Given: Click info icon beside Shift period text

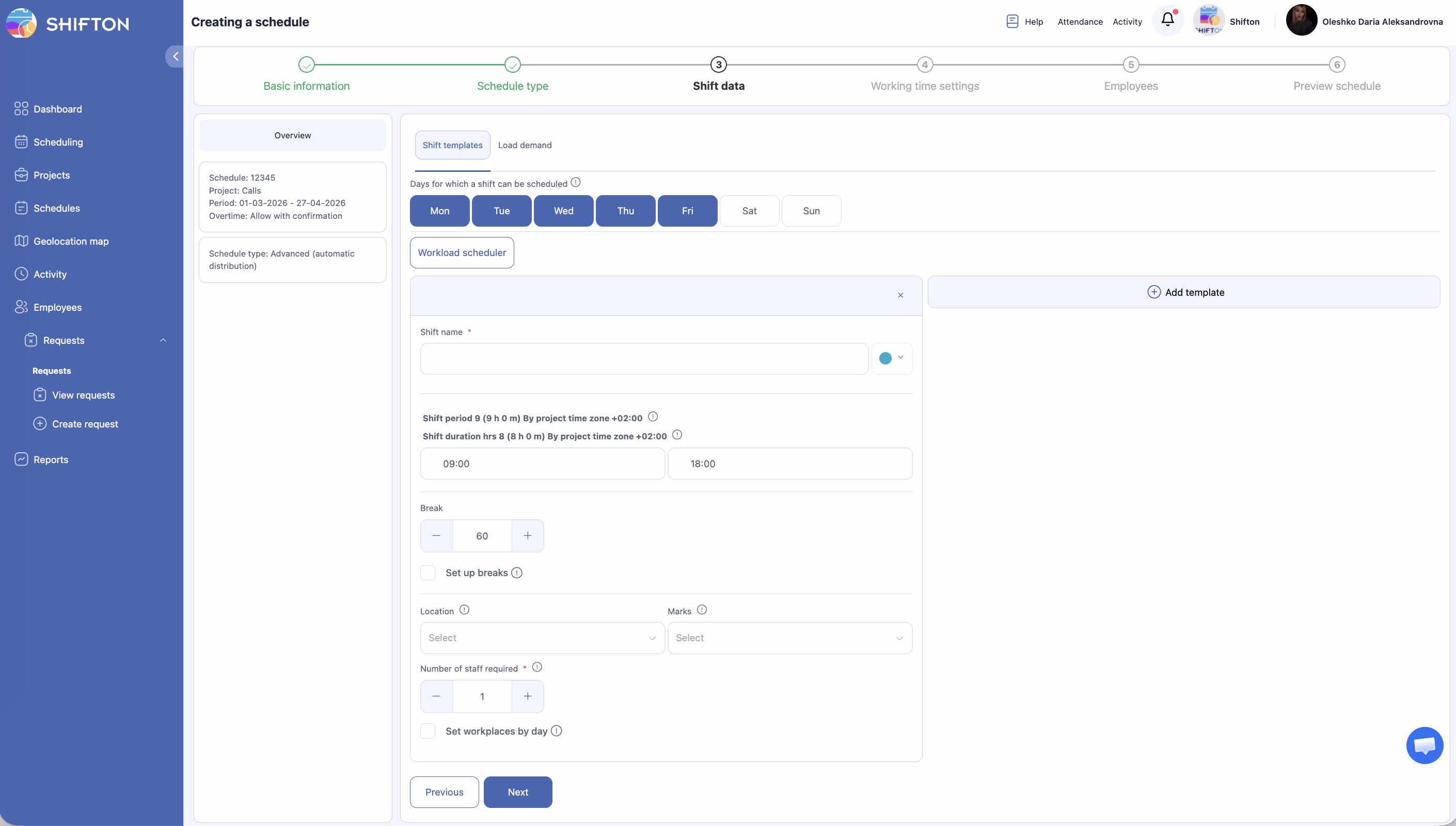Looking at the screenshot, I should pos(653,417).
